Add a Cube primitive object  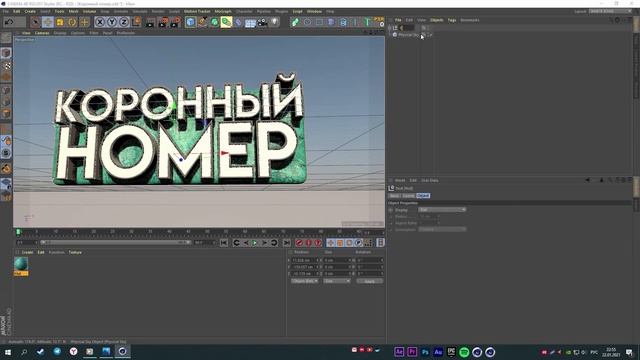click(x=190, y=22)
